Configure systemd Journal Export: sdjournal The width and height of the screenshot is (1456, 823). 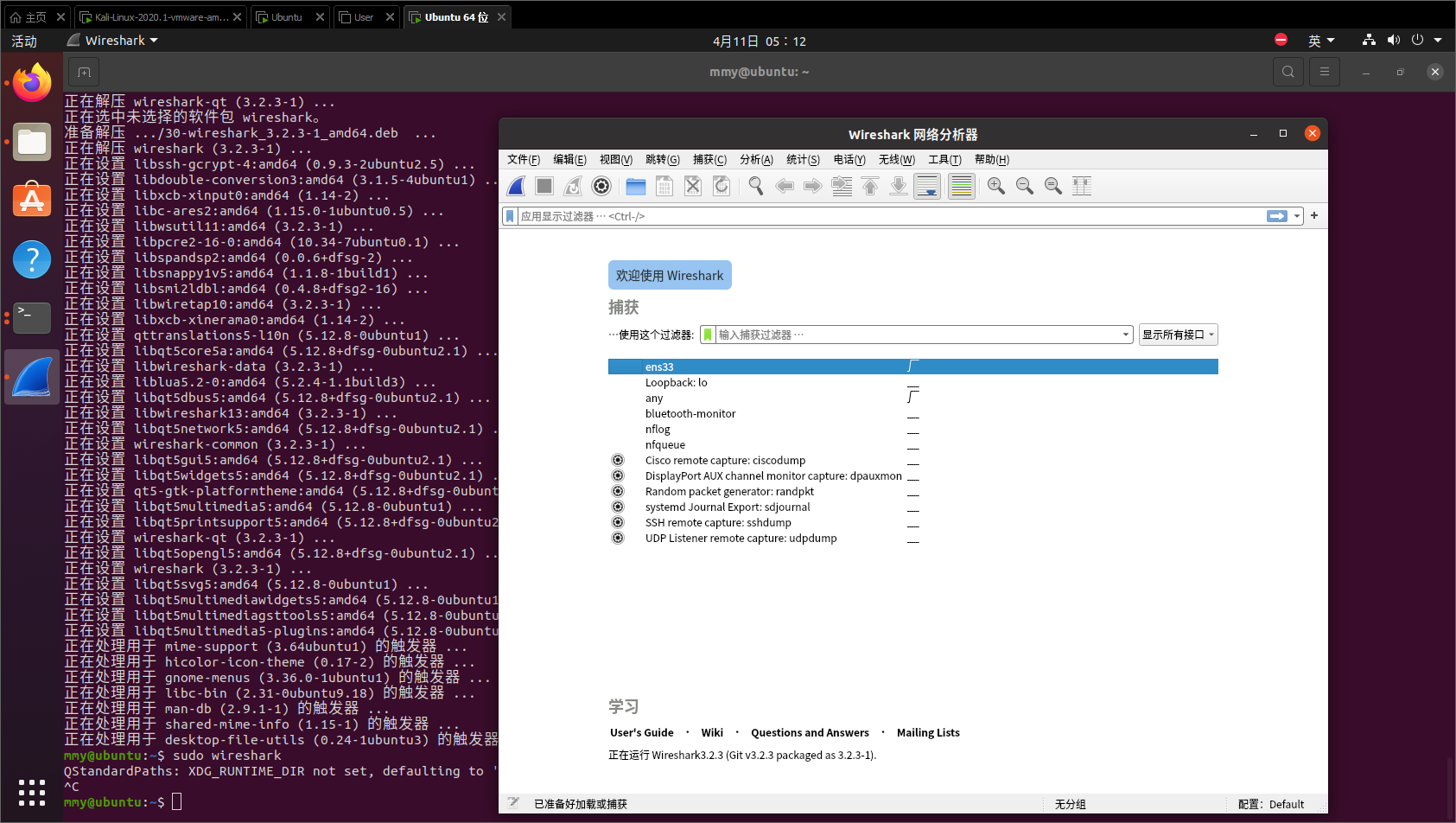pyautogui.click(x=618, y=507)
